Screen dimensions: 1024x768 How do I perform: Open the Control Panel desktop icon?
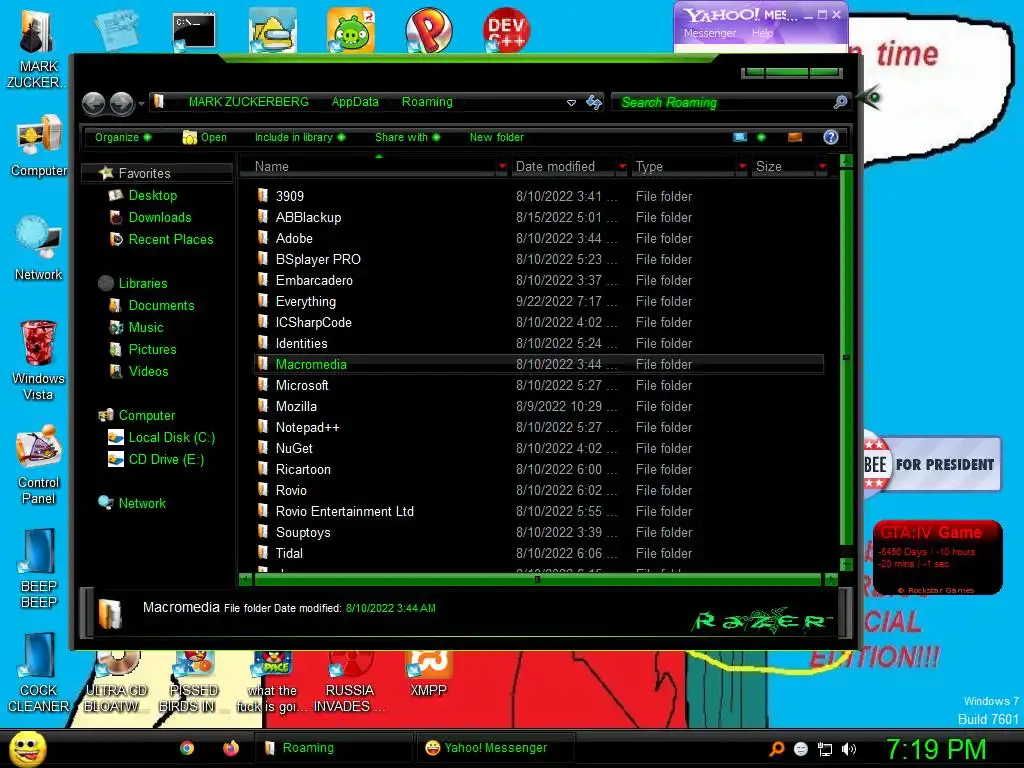39,465
